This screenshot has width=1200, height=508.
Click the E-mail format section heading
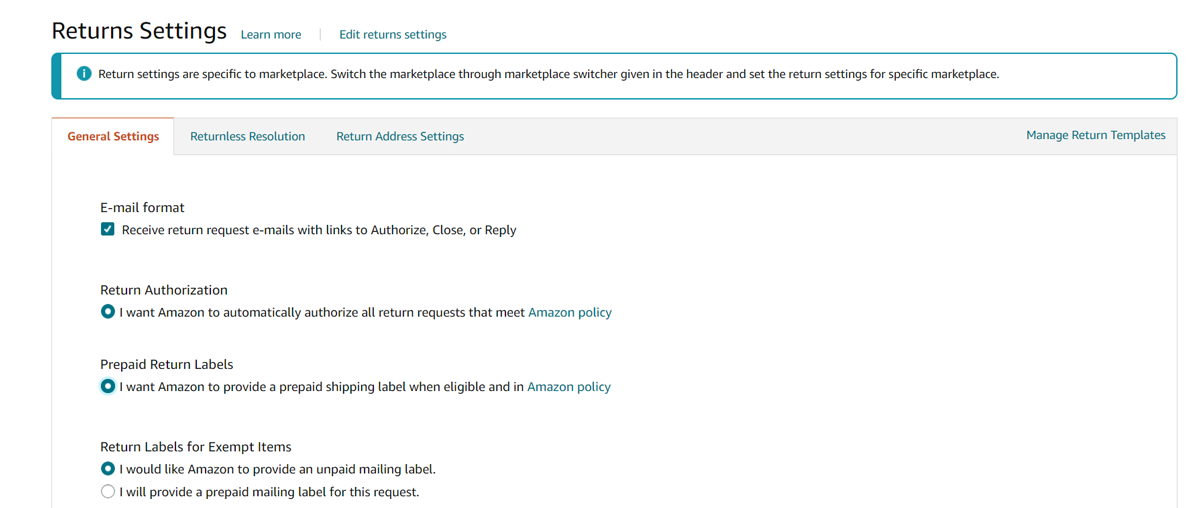tap(142, 208)
